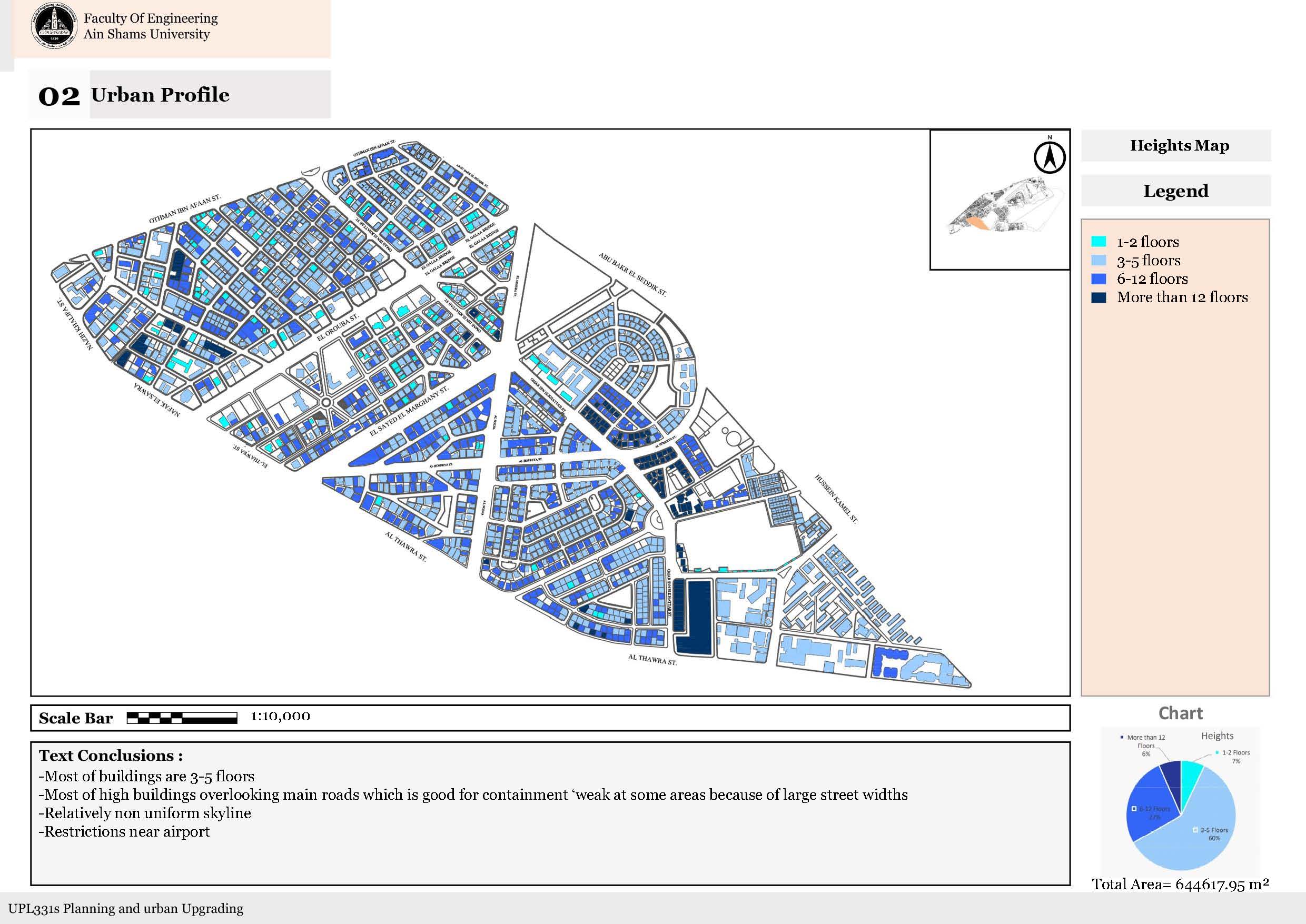Click the blue 6-12 floors legend swatch
The height and width of the screenshot is (924, 1306).
pyautogui.click(x=1099, y=279)
